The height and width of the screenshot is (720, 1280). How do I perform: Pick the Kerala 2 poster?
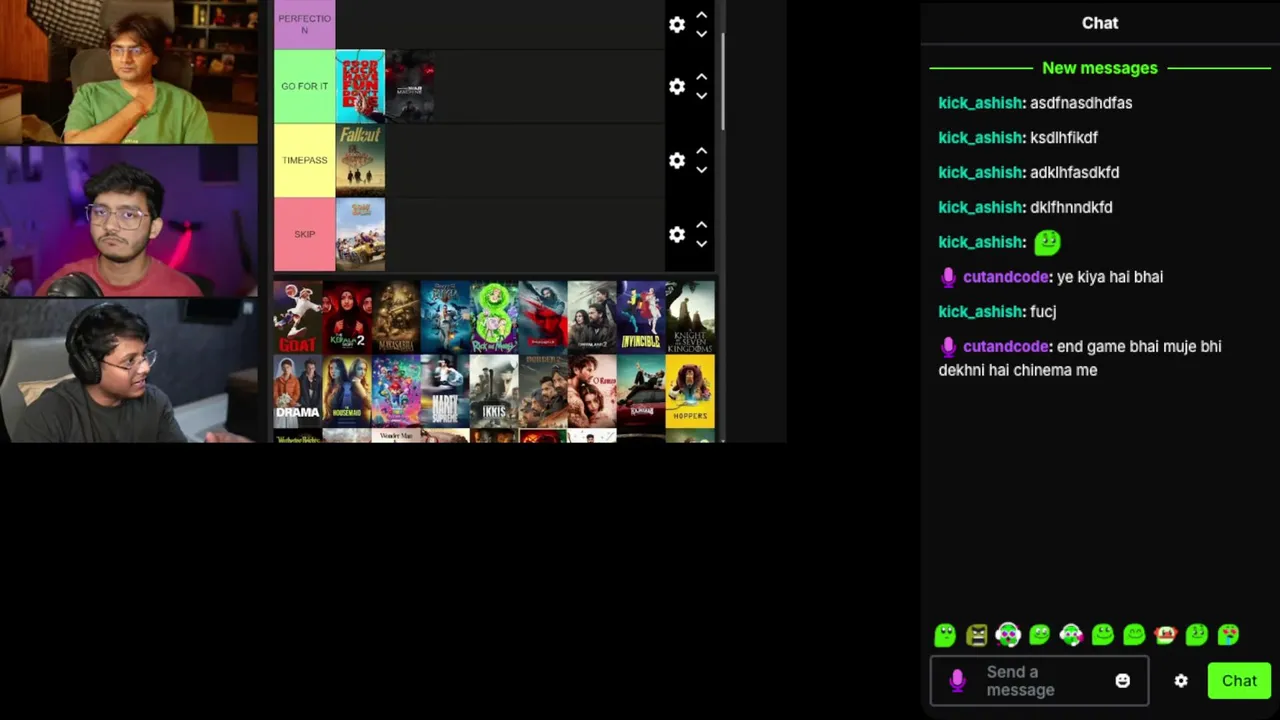[x=347, y=317]
